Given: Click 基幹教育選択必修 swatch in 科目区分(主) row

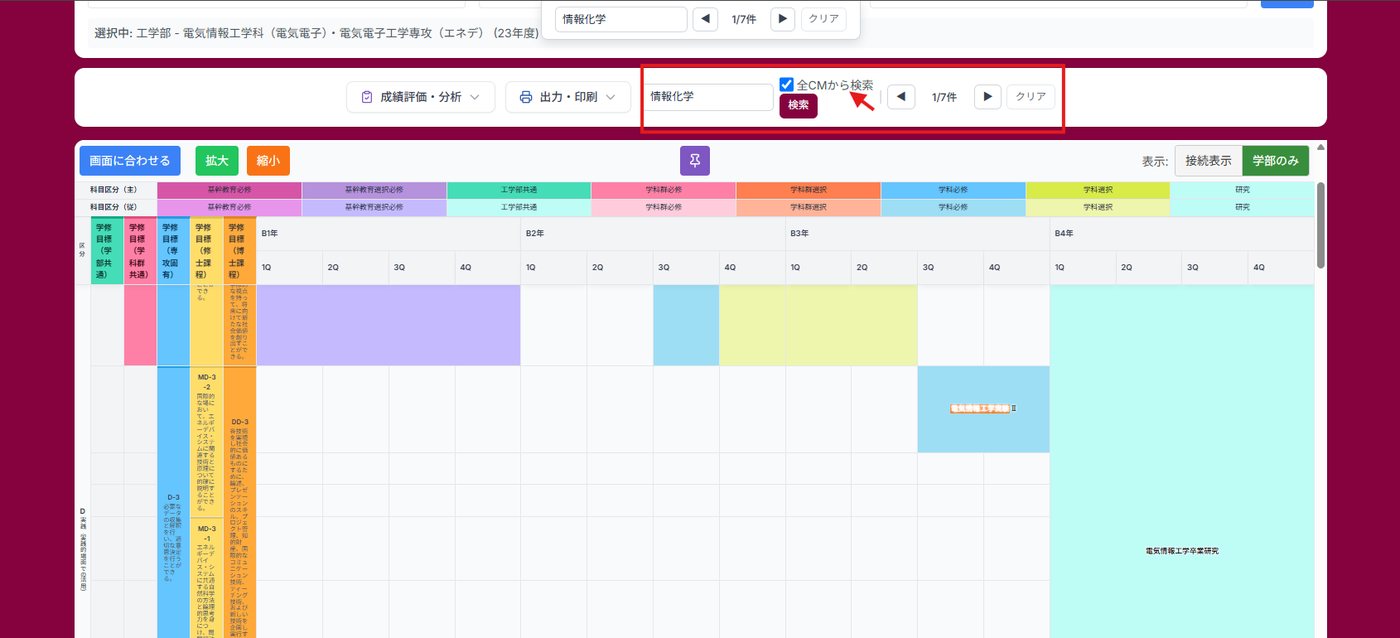Looking at the screenshot, I should (374, 189).
